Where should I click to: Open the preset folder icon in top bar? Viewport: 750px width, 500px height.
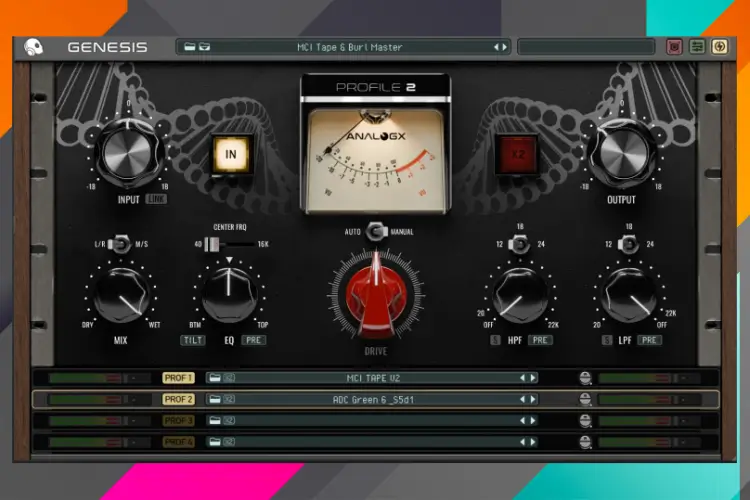coord(190,46)
